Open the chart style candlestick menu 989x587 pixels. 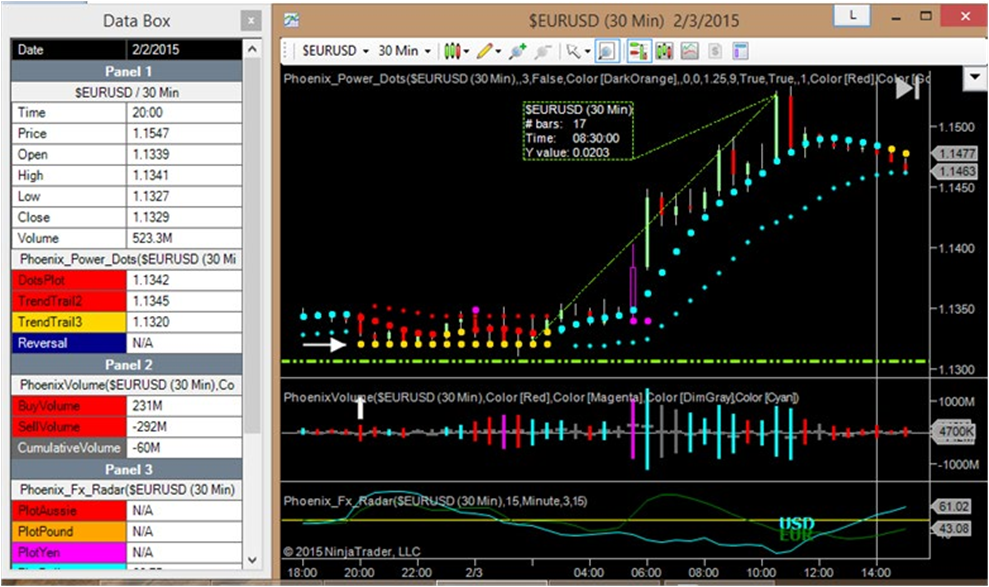[x=452, y=51]
